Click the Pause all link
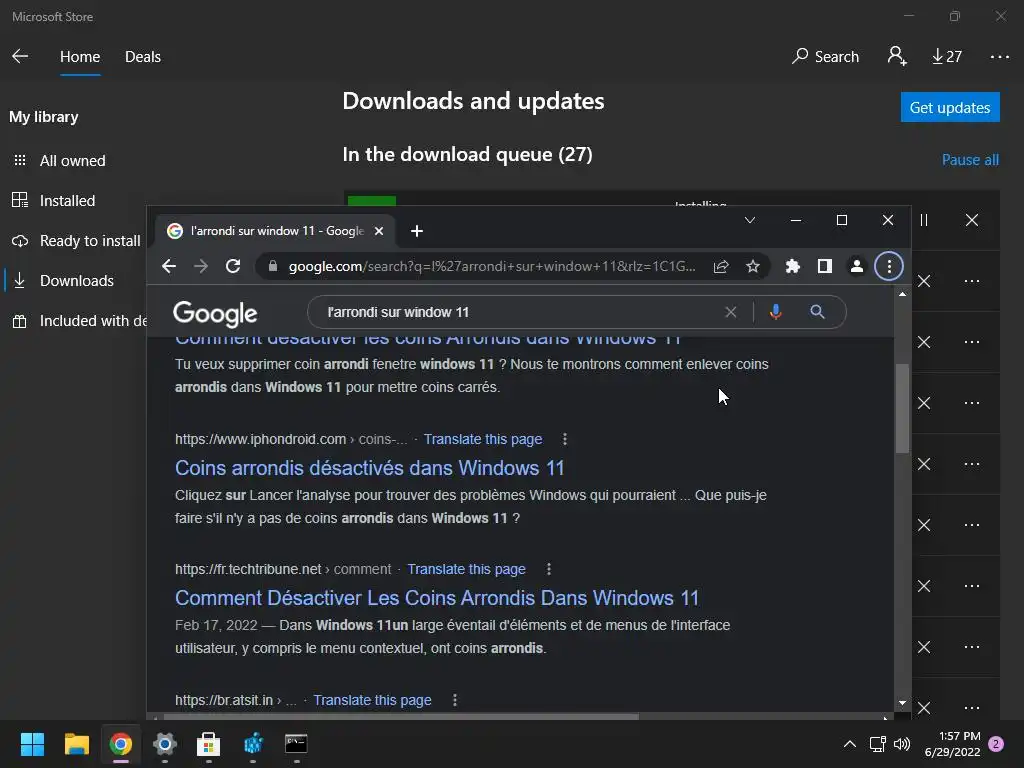The height and width of the screenshot is (768, 1024). click(x=970, y=160)
